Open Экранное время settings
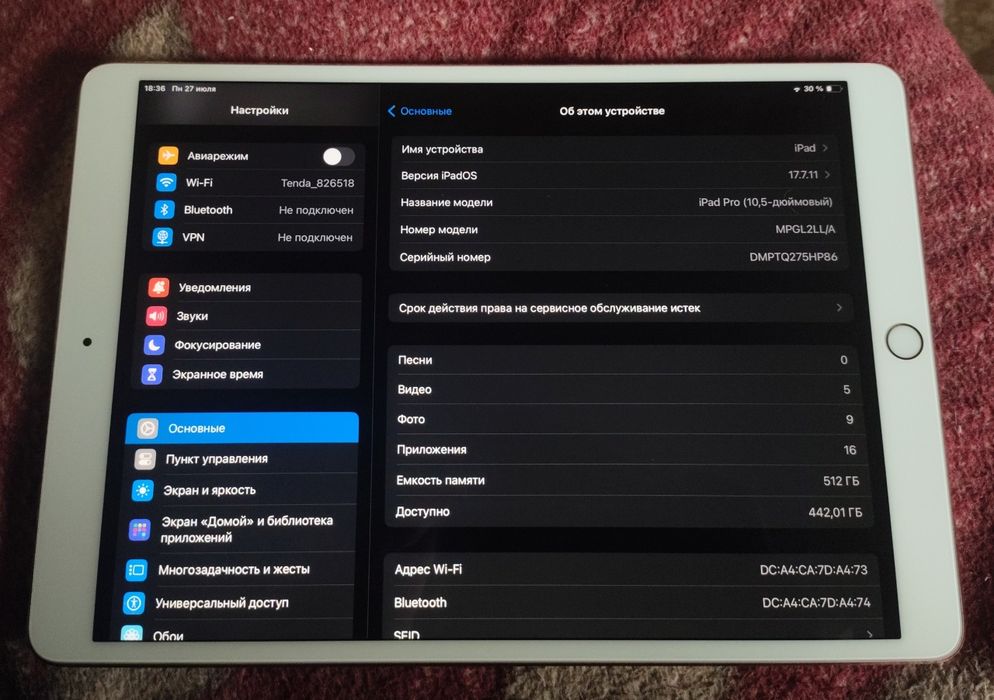 [x=246, y=374]
